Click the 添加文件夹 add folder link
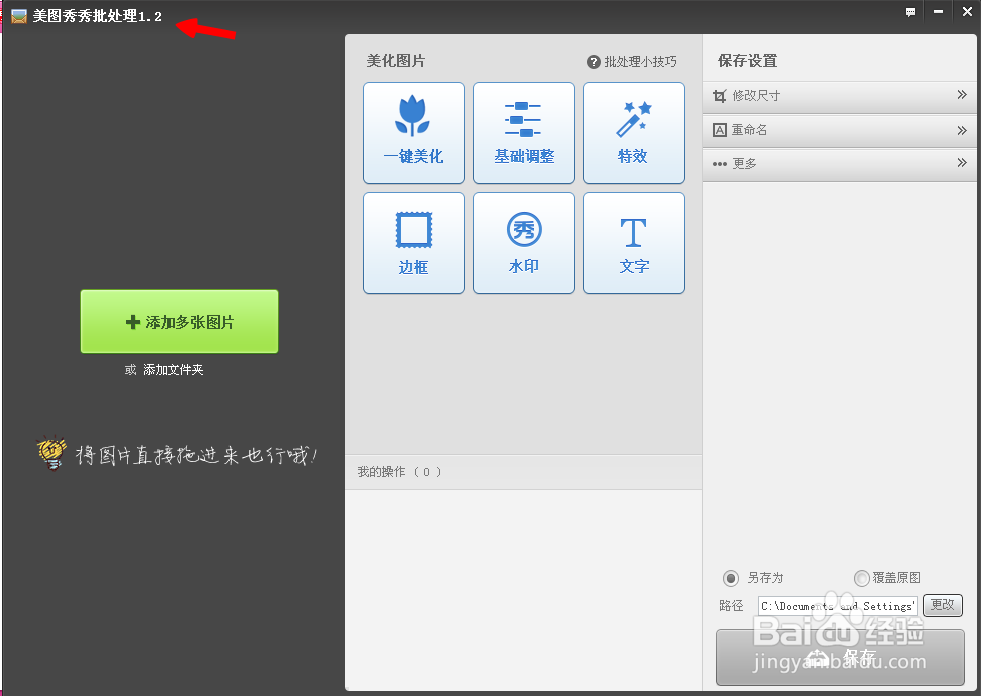 pyautogui.click(x=173, y=370)
